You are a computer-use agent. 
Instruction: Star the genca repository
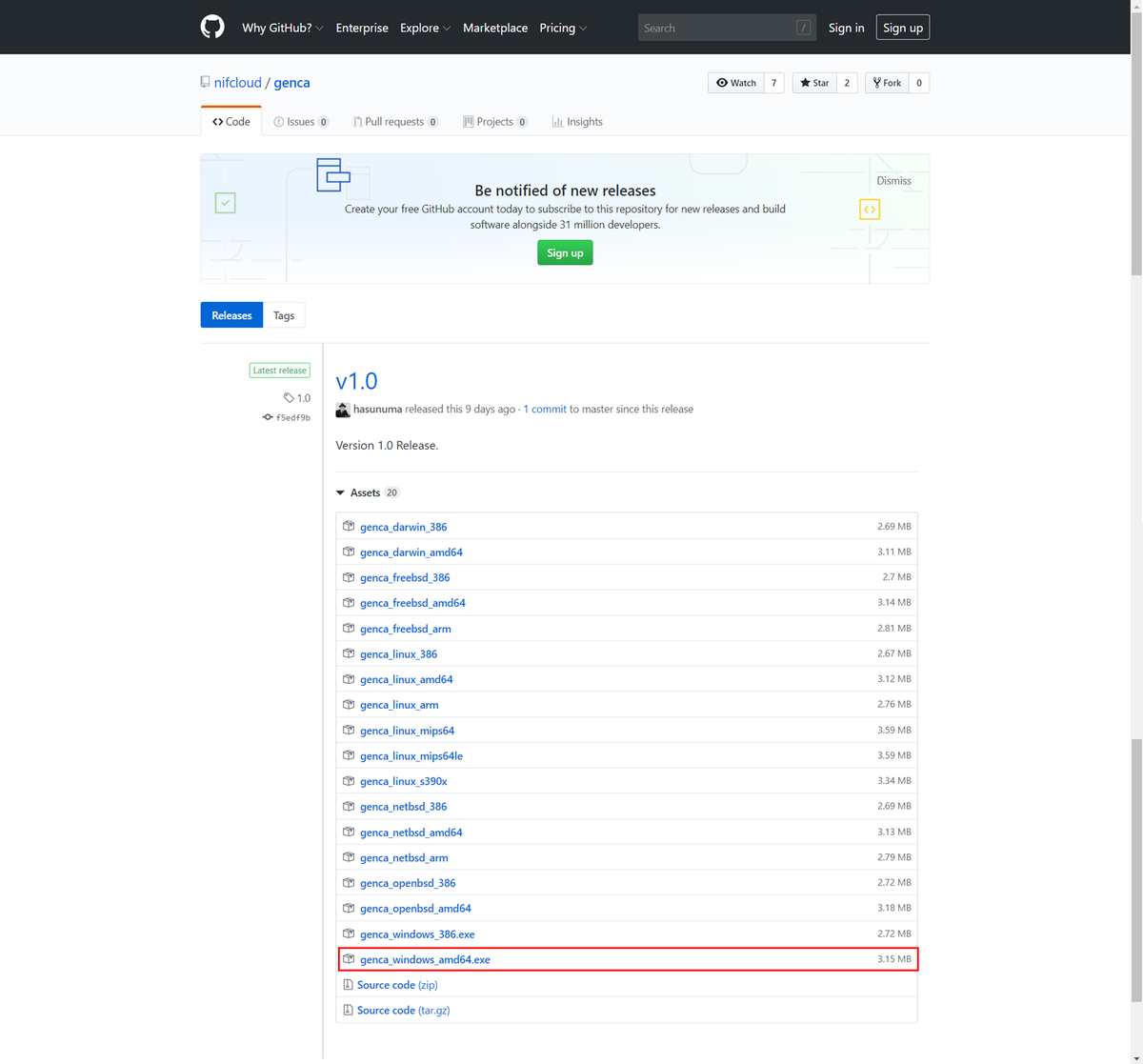tap(814, 83)
